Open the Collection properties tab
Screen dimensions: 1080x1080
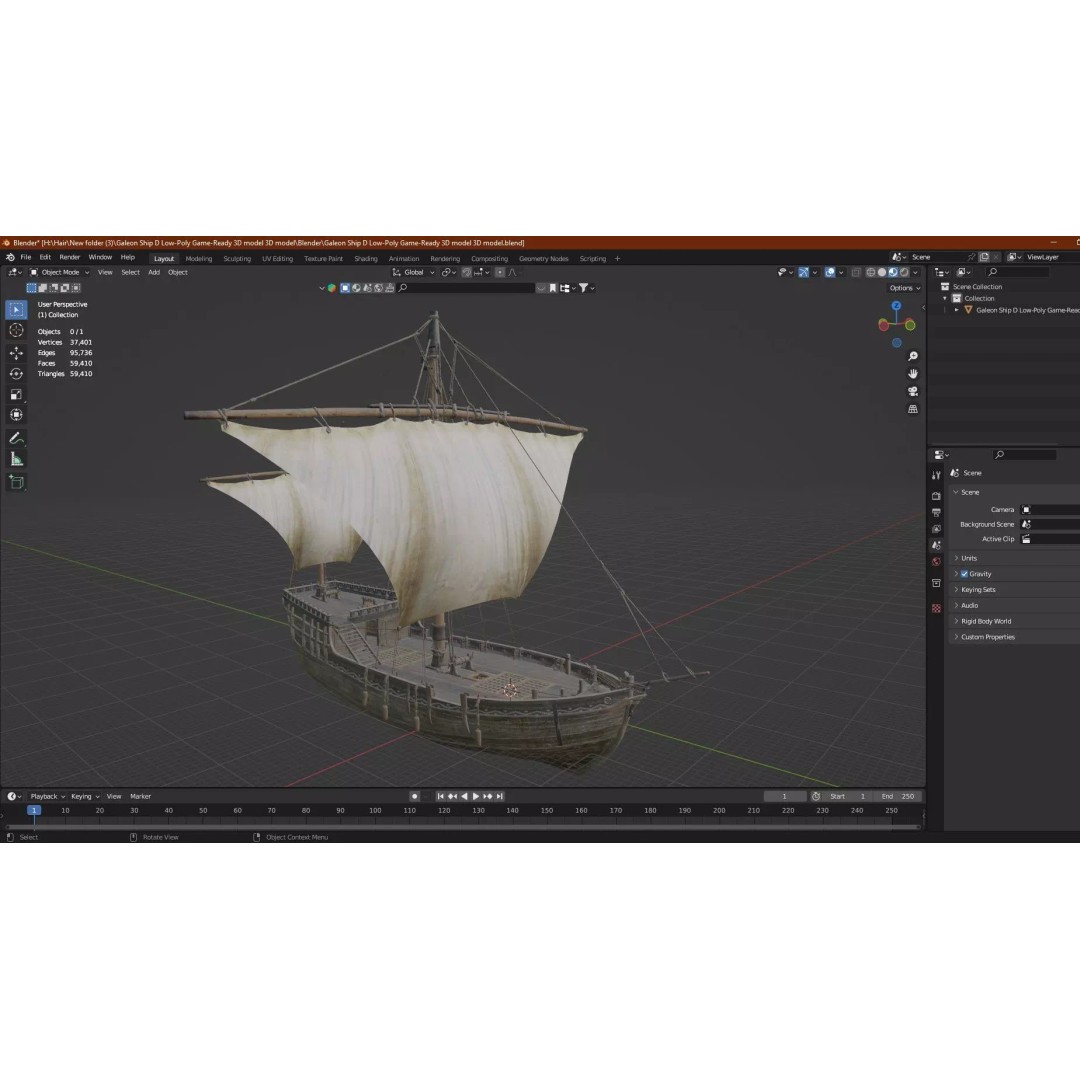[x=936, y=583]
